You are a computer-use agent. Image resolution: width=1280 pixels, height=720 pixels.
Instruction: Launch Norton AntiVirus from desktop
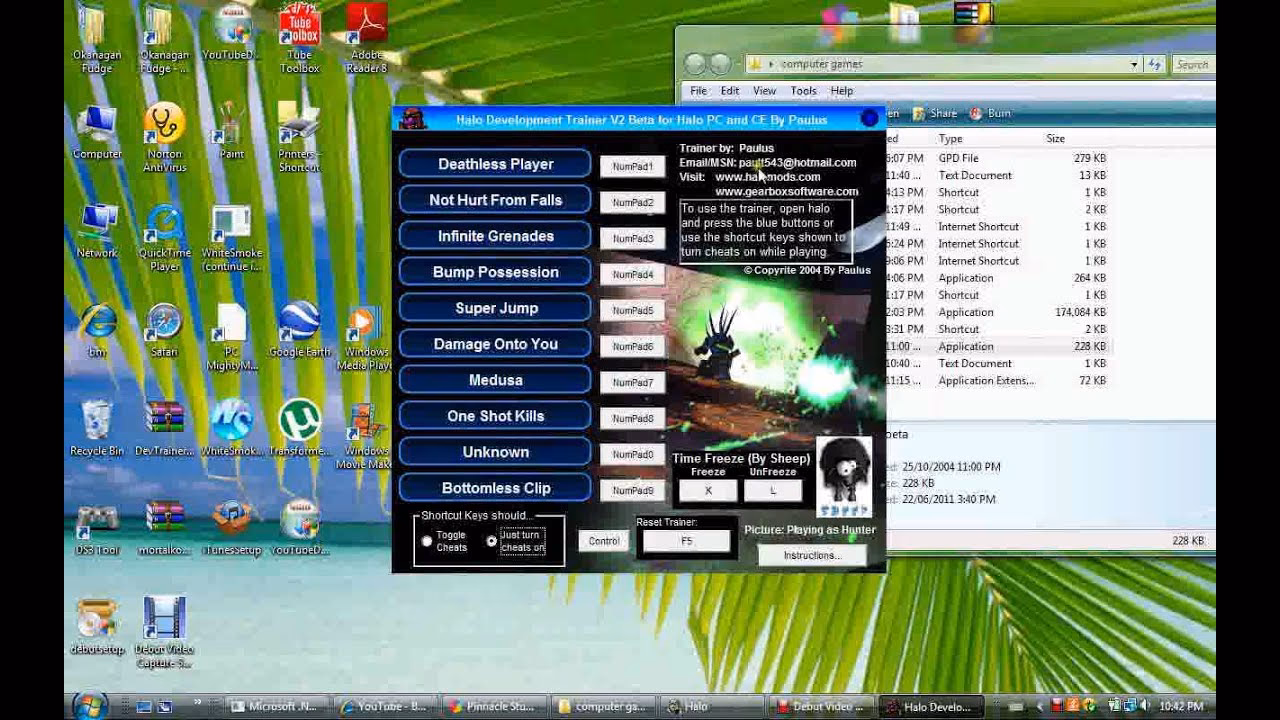point(164,137)
